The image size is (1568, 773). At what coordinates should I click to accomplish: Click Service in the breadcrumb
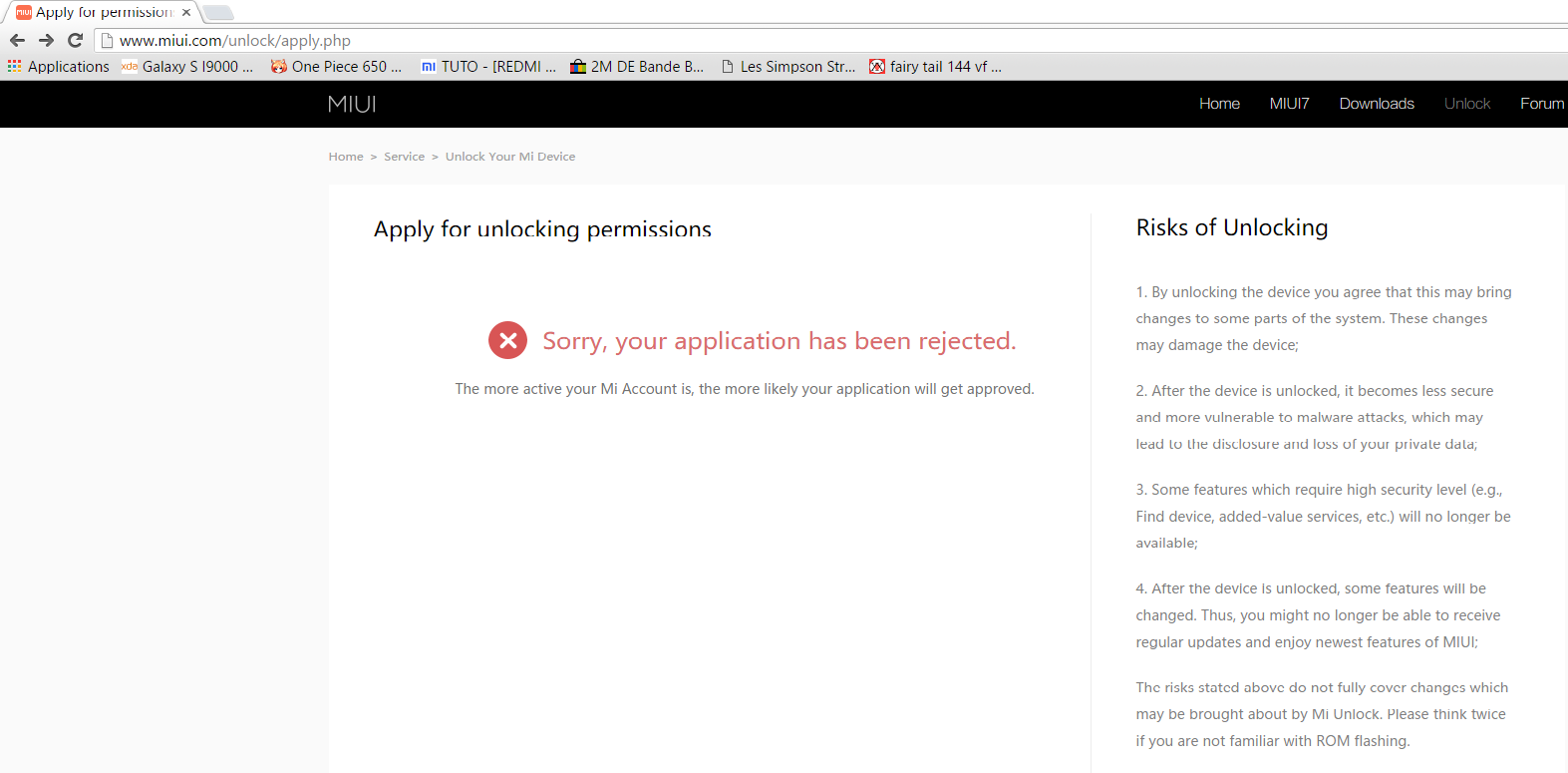[404, 157]
